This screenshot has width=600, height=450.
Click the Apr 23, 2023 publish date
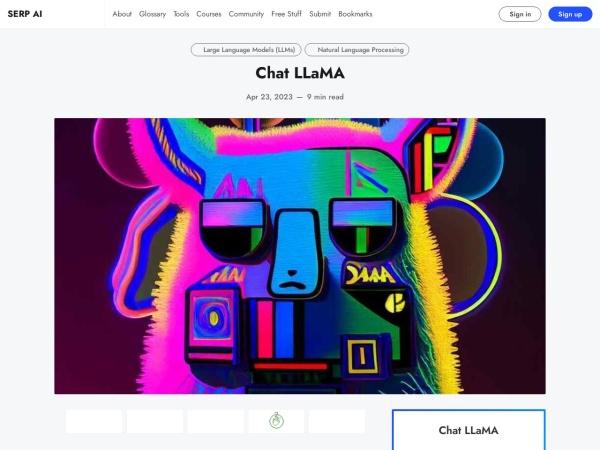(x=269, y=97)
